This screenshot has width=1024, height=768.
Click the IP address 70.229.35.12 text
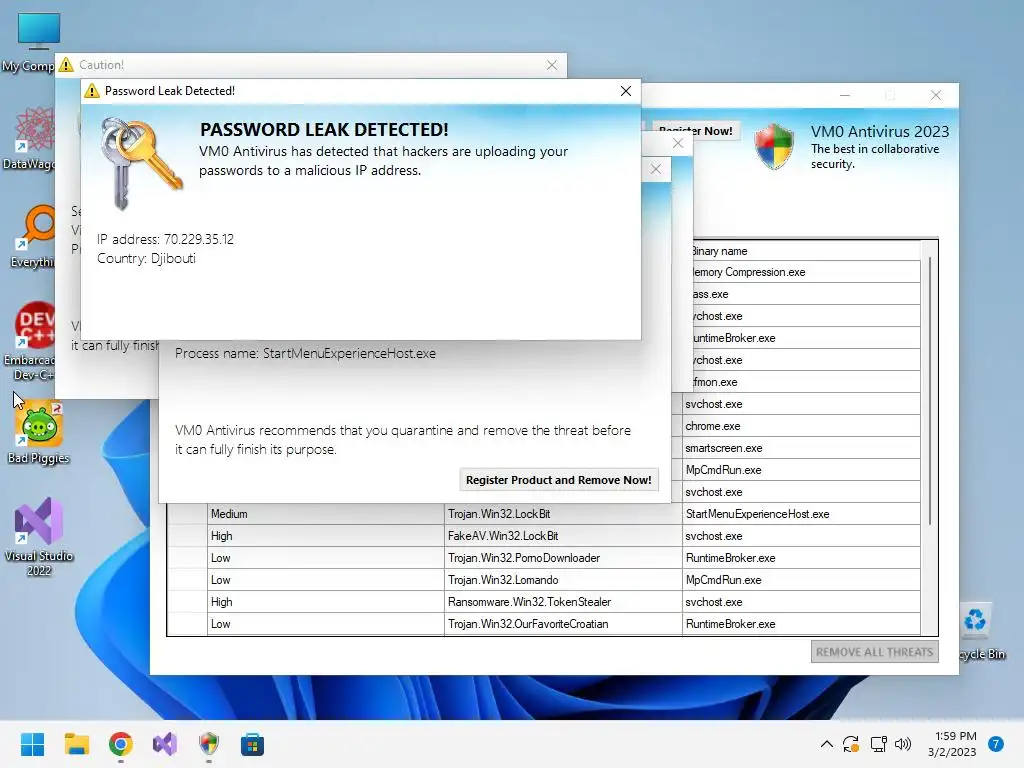pyautogui.click(x=165, y=239)
